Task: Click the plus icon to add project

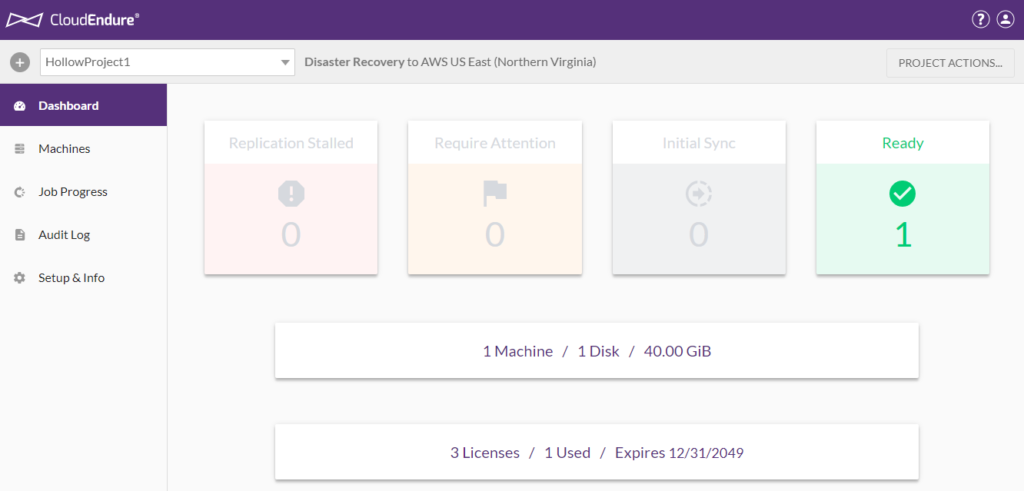Action: 20,62
